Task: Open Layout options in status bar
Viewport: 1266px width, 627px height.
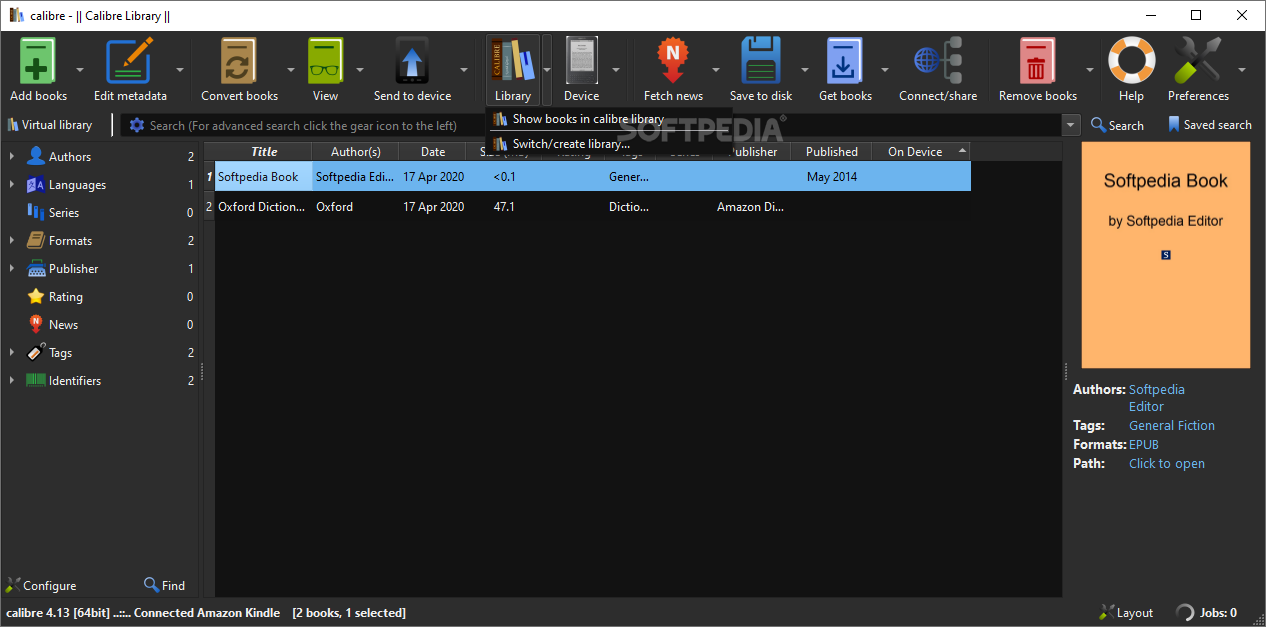Action: [x=1126, y=612]
